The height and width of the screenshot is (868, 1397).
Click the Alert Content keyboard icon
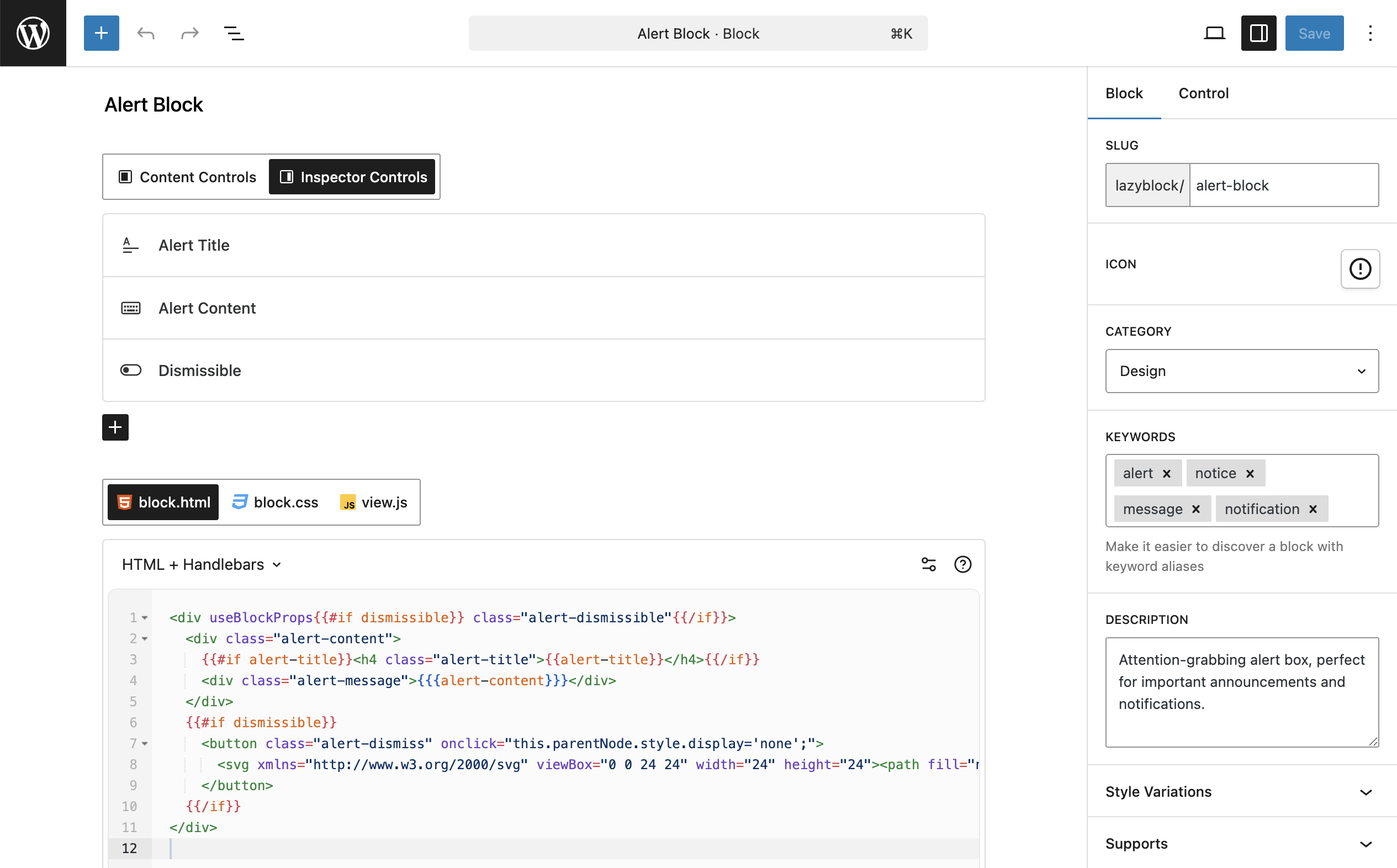tap(130, 308)
